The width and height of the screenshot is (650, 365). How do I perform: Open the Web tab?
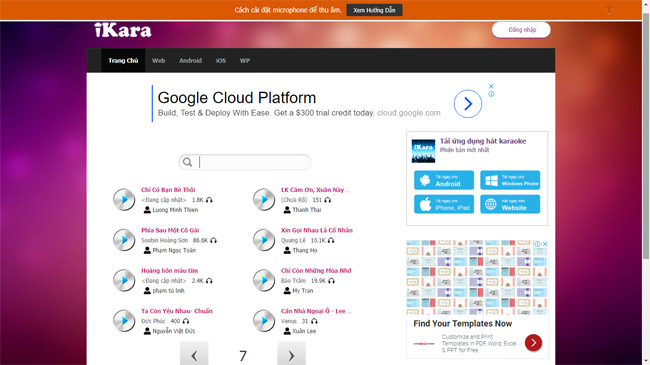pyautogui.click(x=158, y=61)
